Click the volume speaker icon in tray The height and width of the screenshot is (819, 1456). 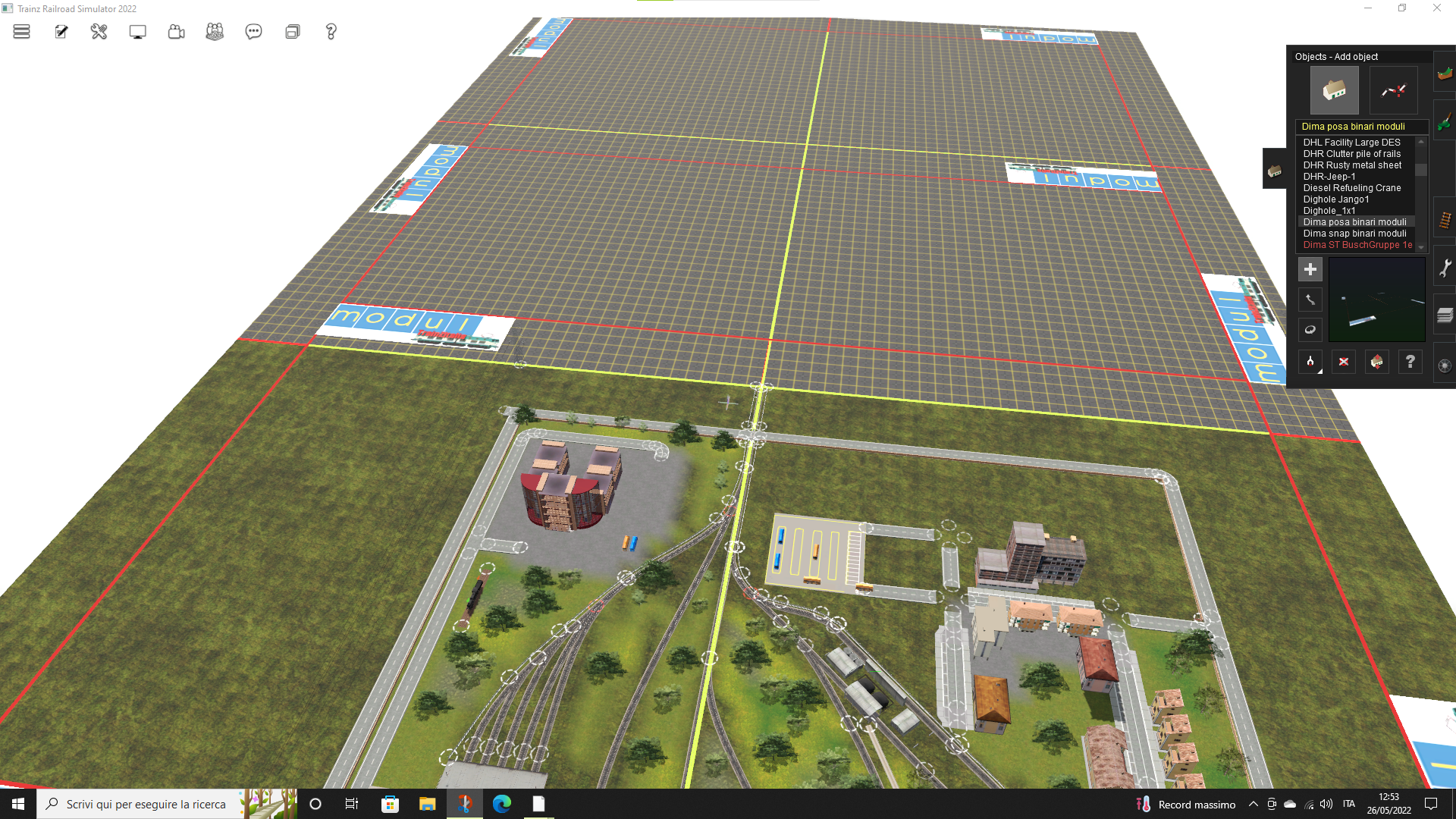1326,805
